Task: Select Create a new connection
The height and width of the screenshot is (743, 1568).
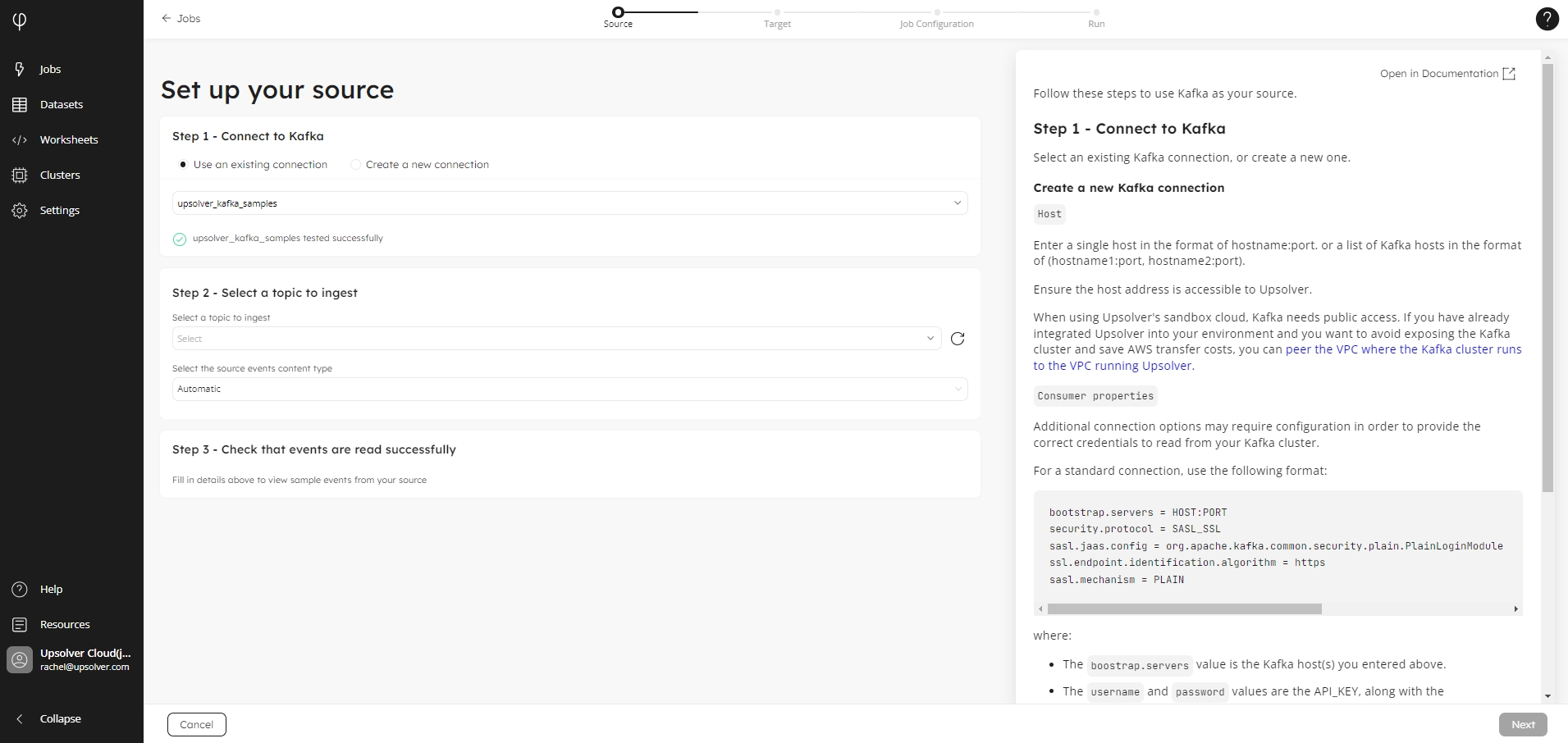Action: (x=355, y=165)
